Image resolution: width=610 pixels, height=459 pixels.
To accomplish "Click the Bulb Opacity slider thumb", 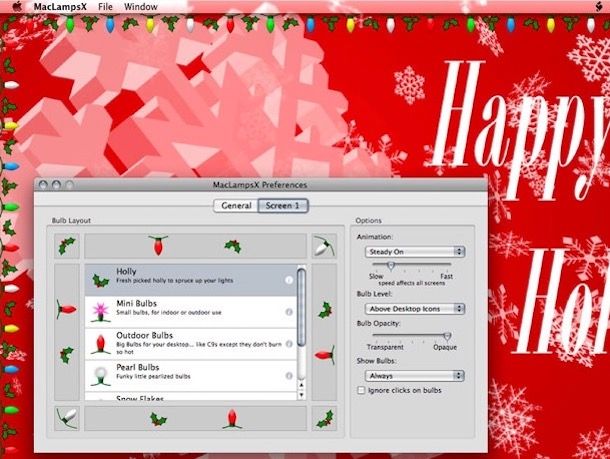I will [x=447, y=336].
